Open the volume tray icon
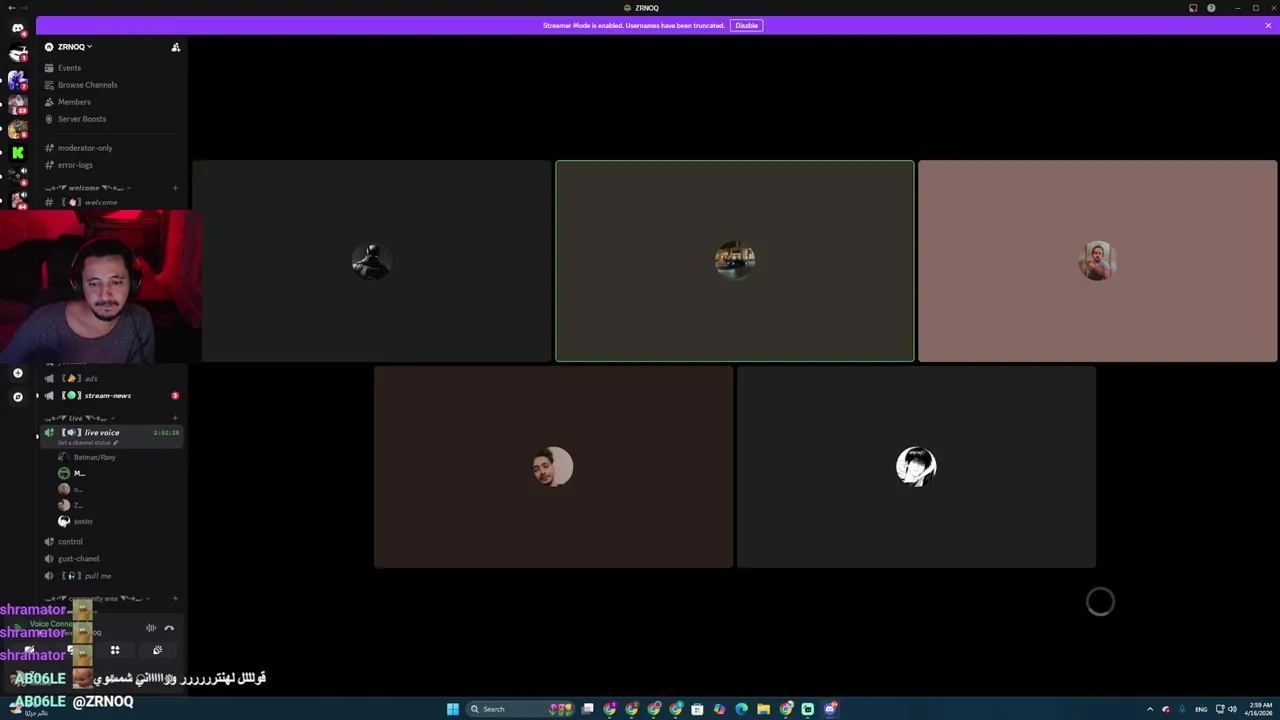The height and width of the screenshot is (720, 1280). (x=1231, y=709)
